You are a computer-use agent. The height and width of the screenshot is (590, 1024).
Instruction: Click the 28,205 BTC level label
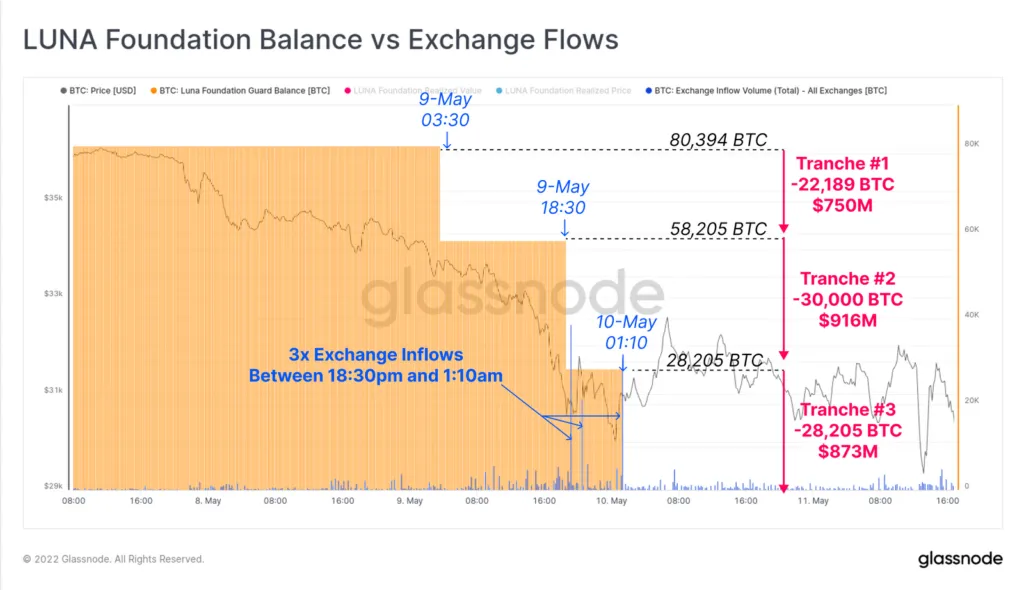pos(714,361)
